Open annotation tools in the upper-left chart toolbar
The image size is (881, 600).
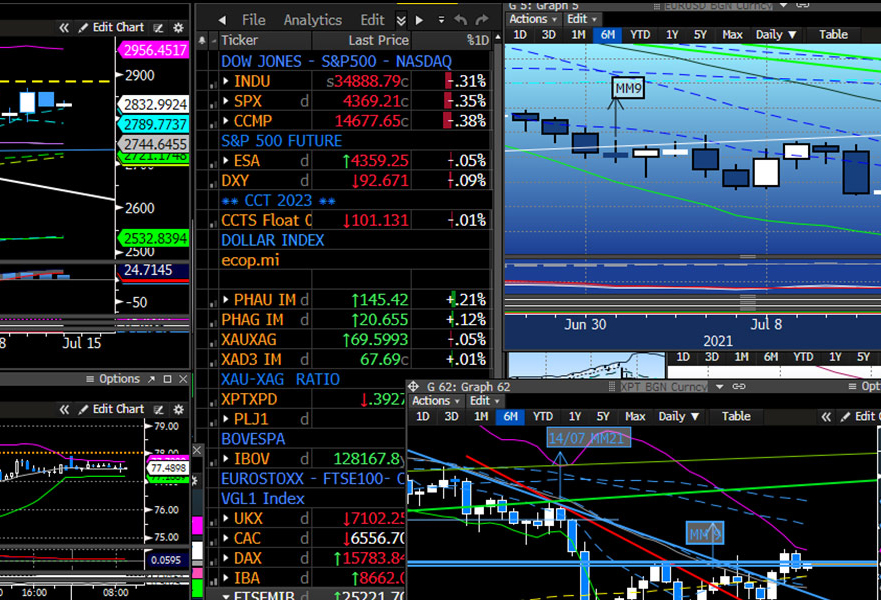click(159, 28)
